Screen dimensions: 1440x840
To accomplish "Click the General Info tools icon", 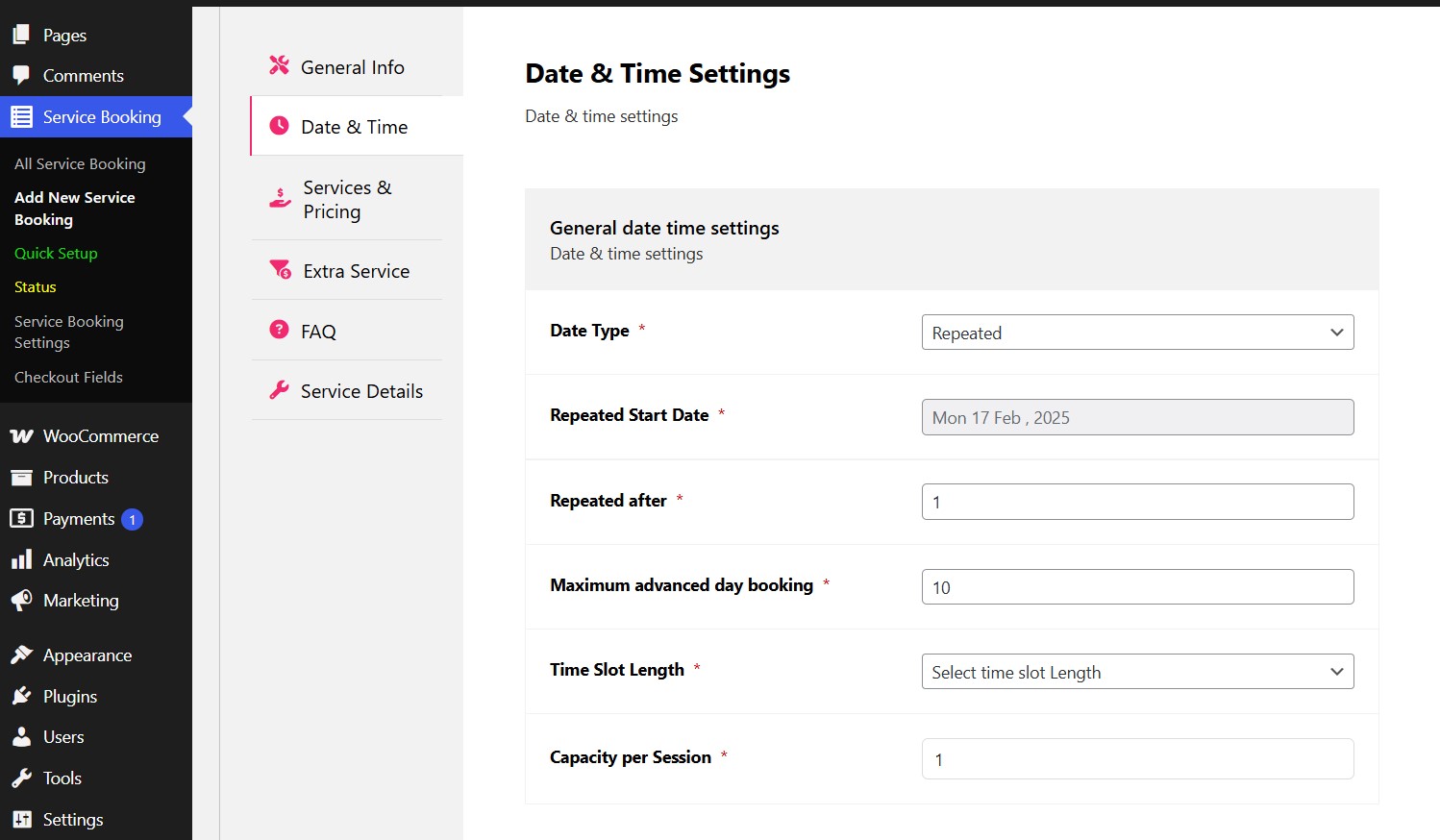I will pyautogui.click(x=279, y=64).
